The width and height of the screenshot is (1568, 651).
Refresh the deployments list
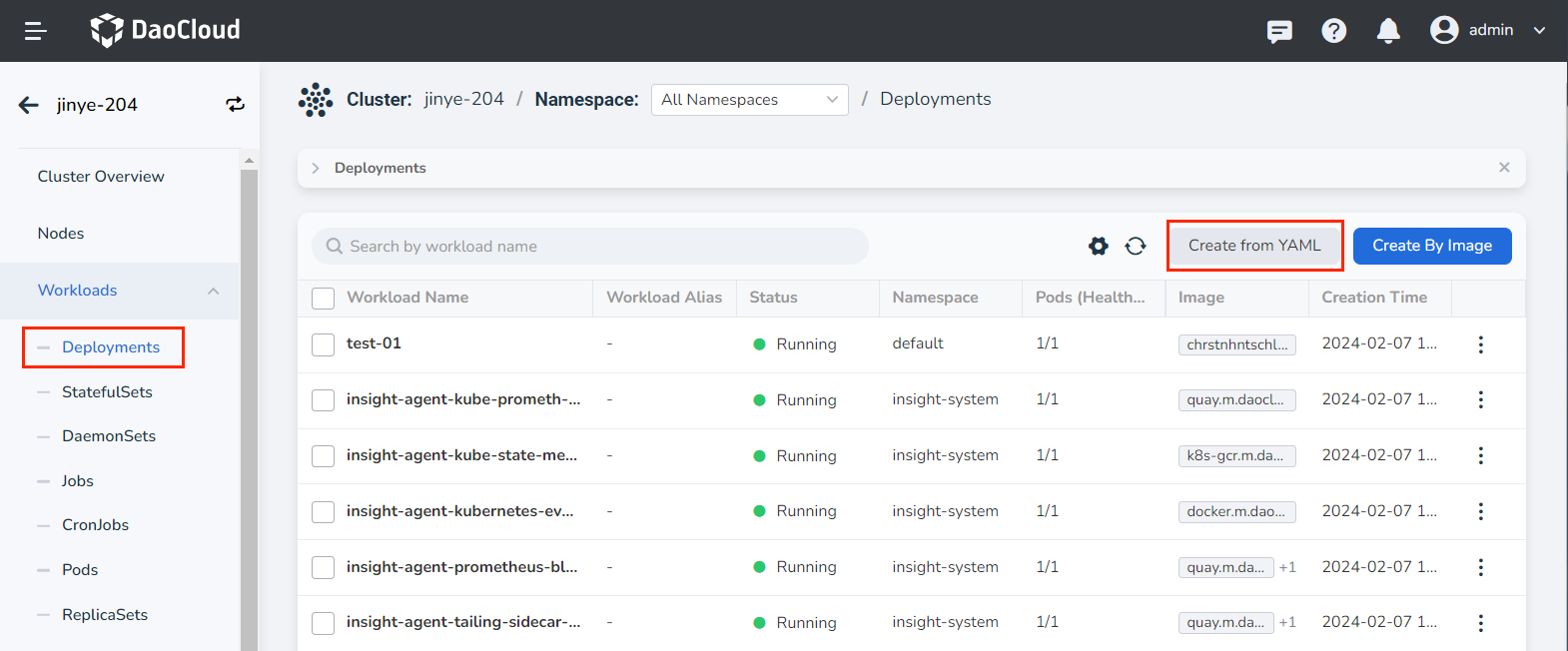coord(1136,246)
